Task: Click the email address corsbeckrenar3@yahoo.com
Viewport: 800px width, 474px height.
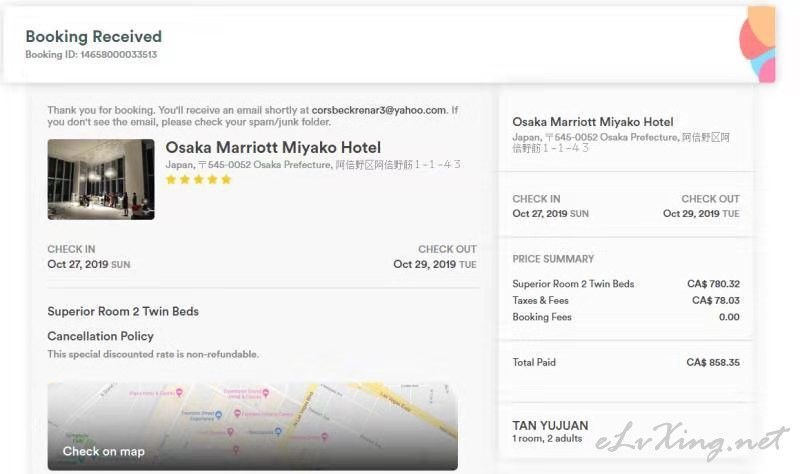Action: click(379, 110)
